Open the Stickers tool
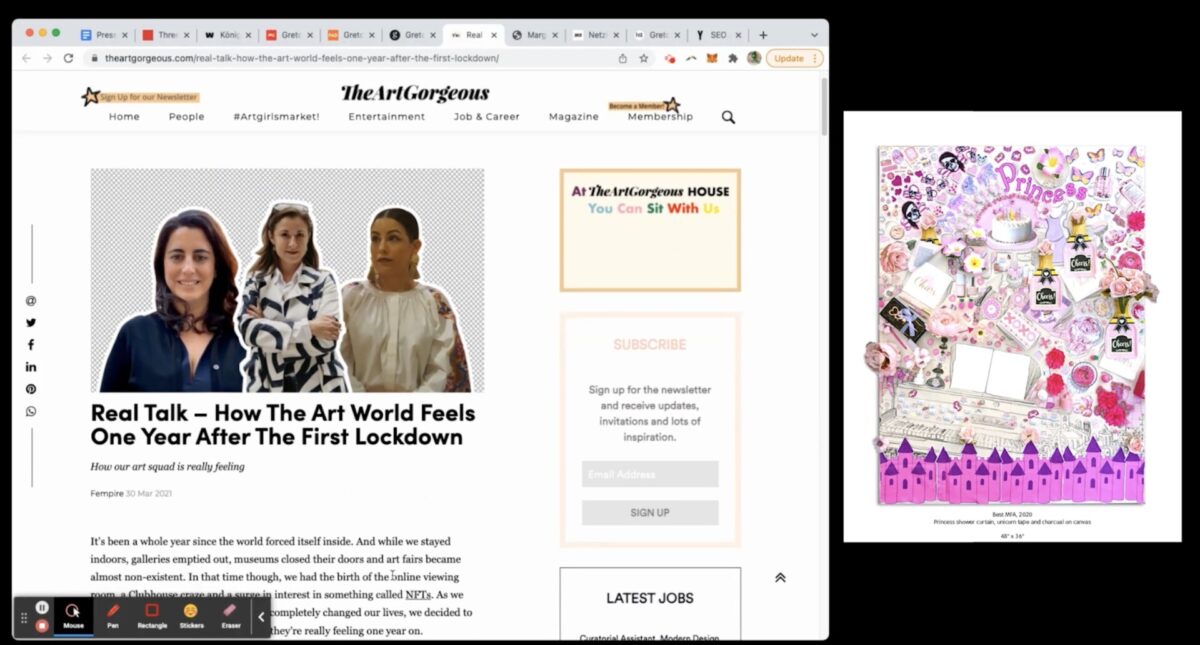Image resolution: width=1200 pixels, height=645 pixels. click(191, 616)
